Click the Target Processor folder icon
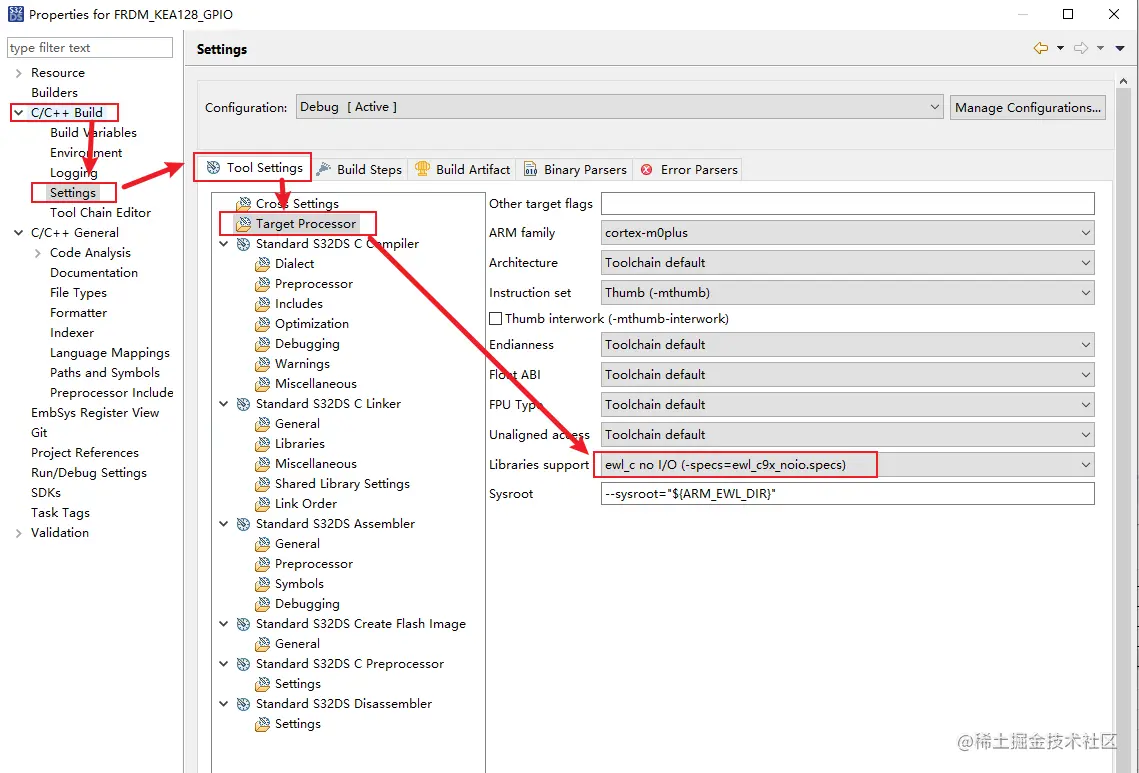The width and height of the screenshot is (1139, 773). pos(243,224)
